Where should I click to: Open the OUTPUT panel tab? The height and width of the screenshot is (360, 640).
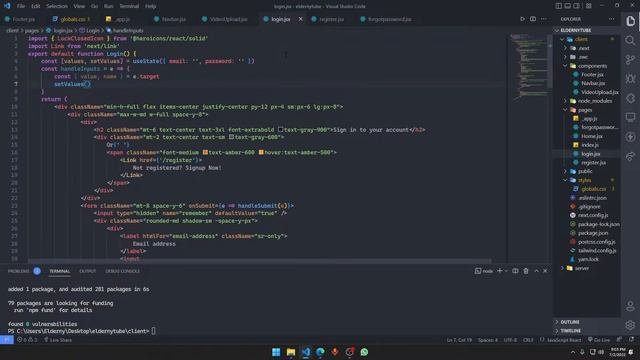pyautogui.click(x=87, y=271)
